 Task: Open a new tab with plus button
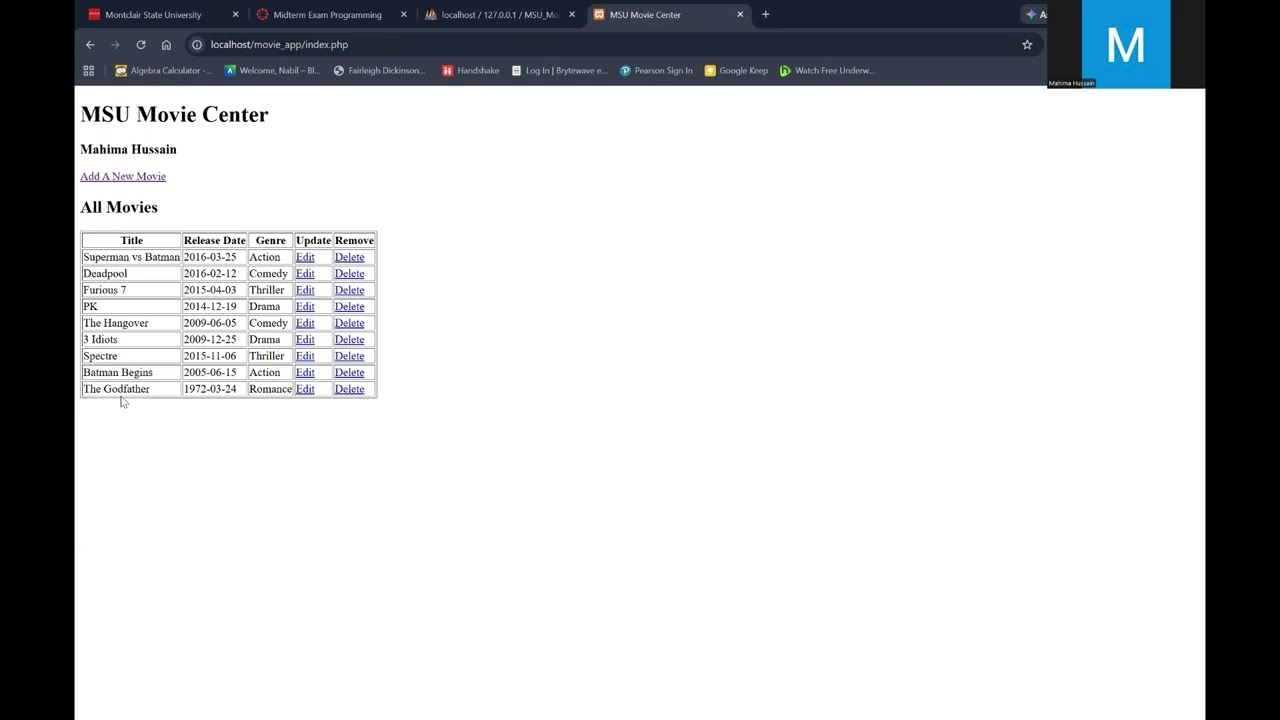click(x=766, y=15)
